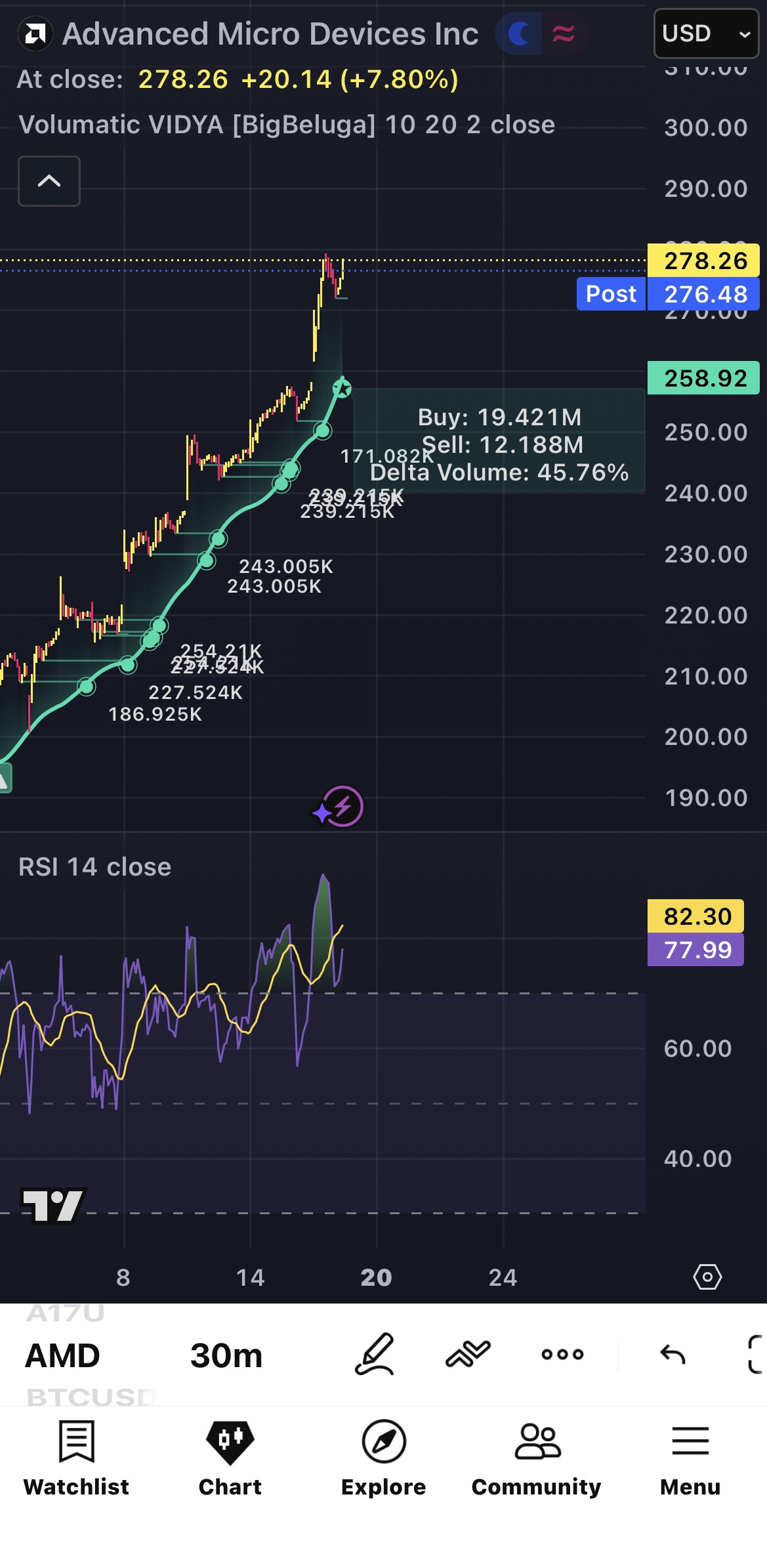The width and height of the screenshot is (767, 1568).
Task: Tap the purple lightning event marker
Action: (339, 807)
